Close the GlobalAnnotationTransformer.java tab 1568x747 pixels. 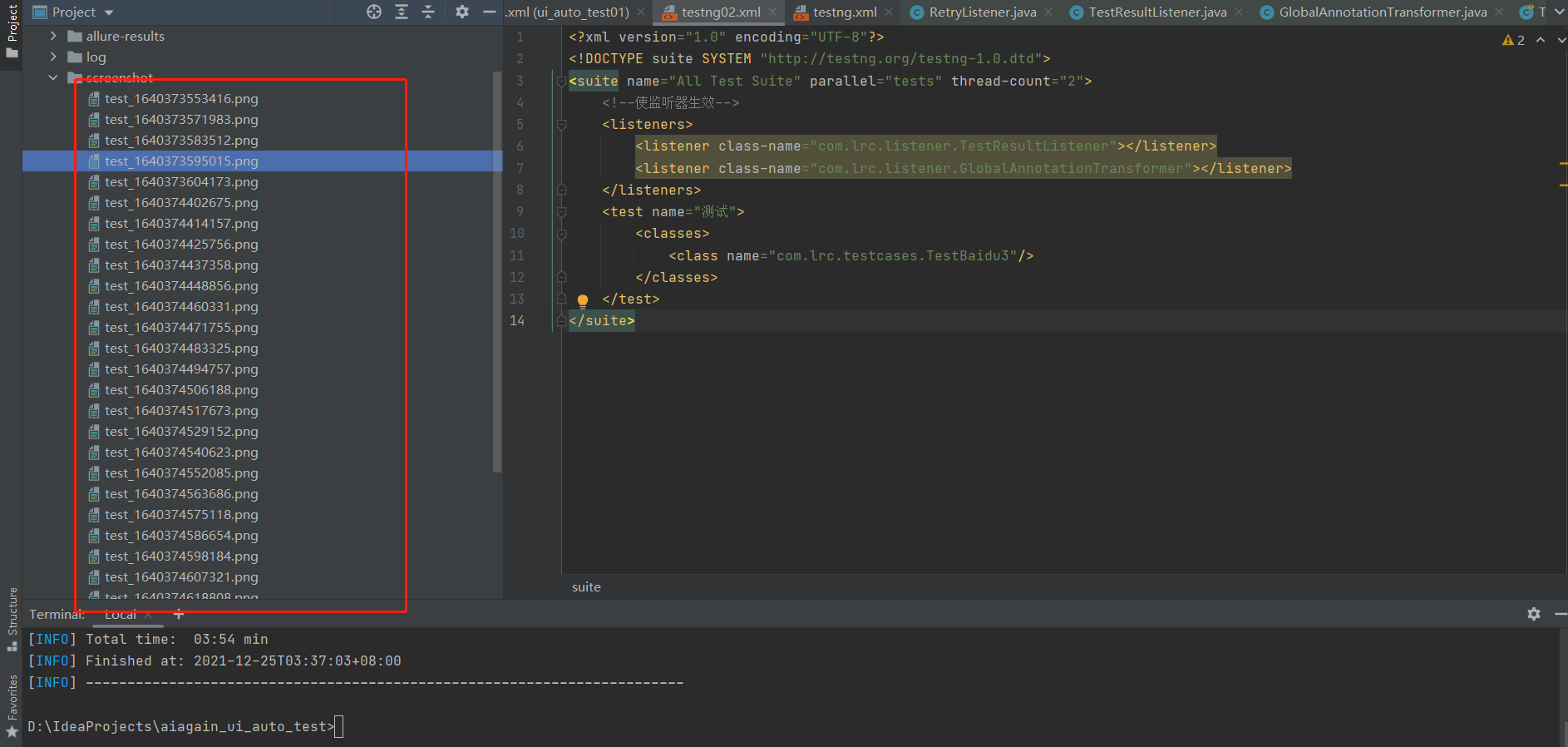[x=1499, y=12]
